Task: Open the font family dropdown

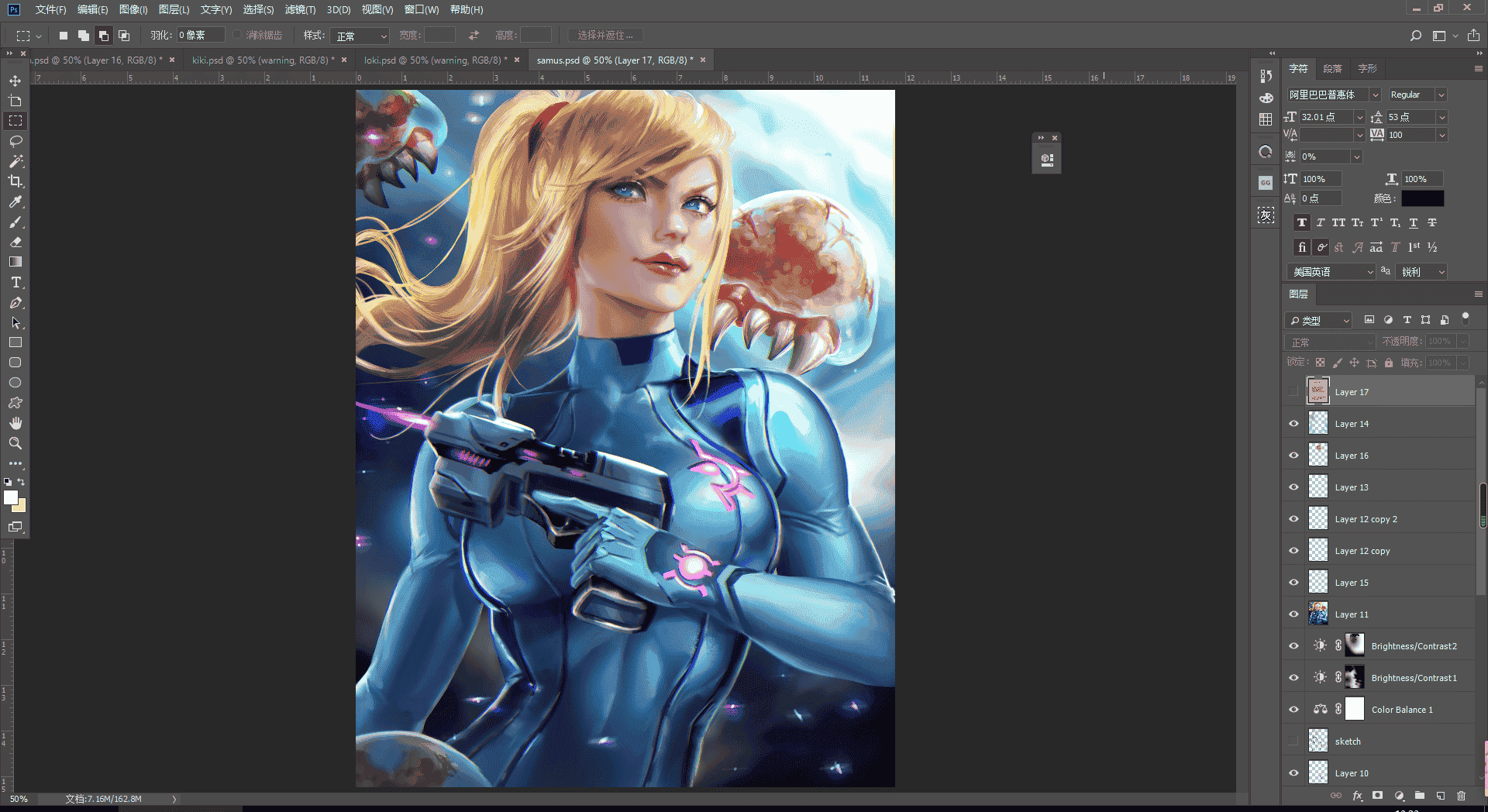Action: coord(1376,95)
